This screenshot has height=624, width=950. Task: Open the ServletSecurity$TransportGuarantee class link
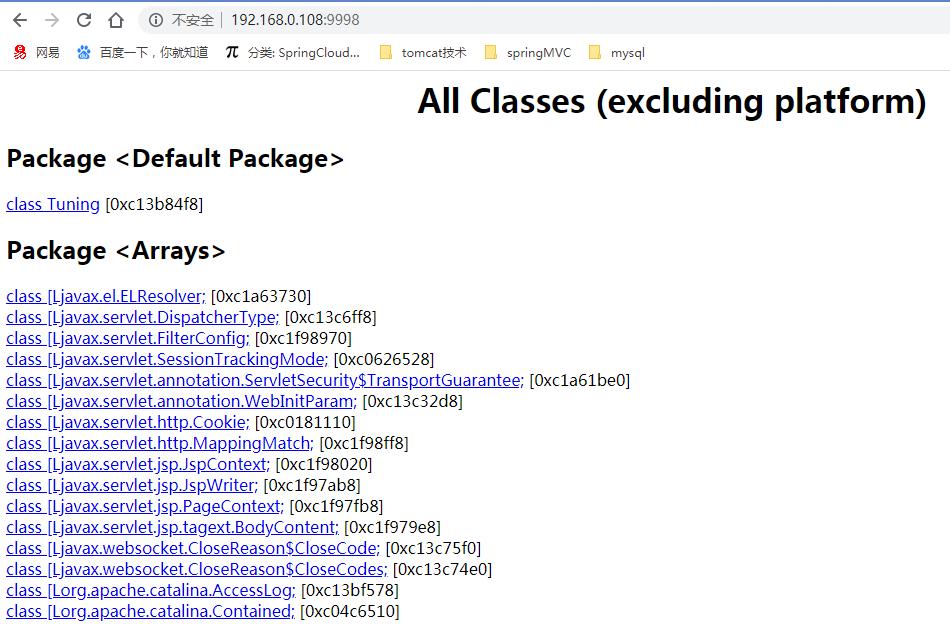coord(265,380)
